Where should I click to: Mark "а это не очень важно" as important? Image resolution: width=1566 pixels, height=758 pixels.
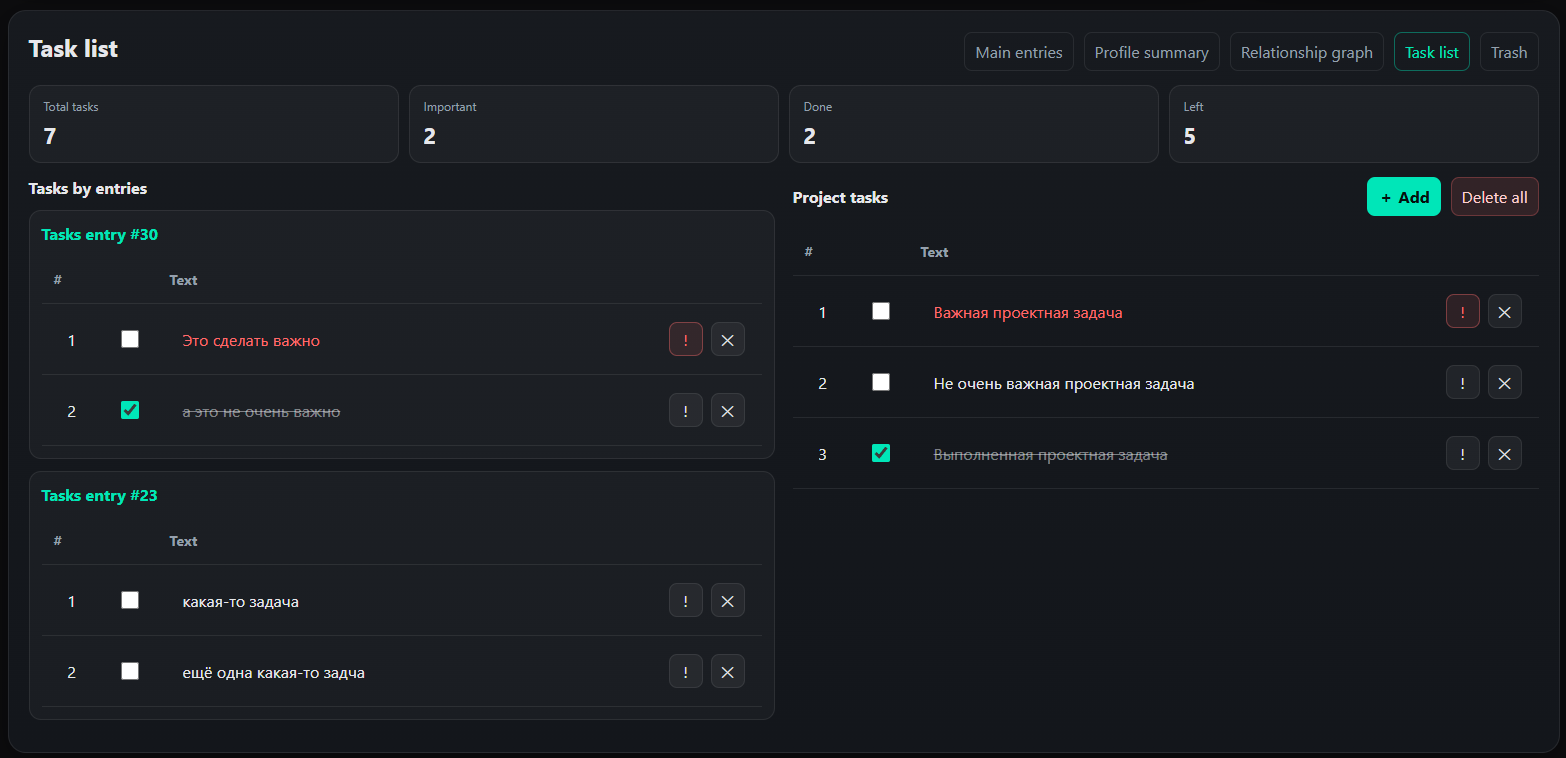[x=686, y=411]
